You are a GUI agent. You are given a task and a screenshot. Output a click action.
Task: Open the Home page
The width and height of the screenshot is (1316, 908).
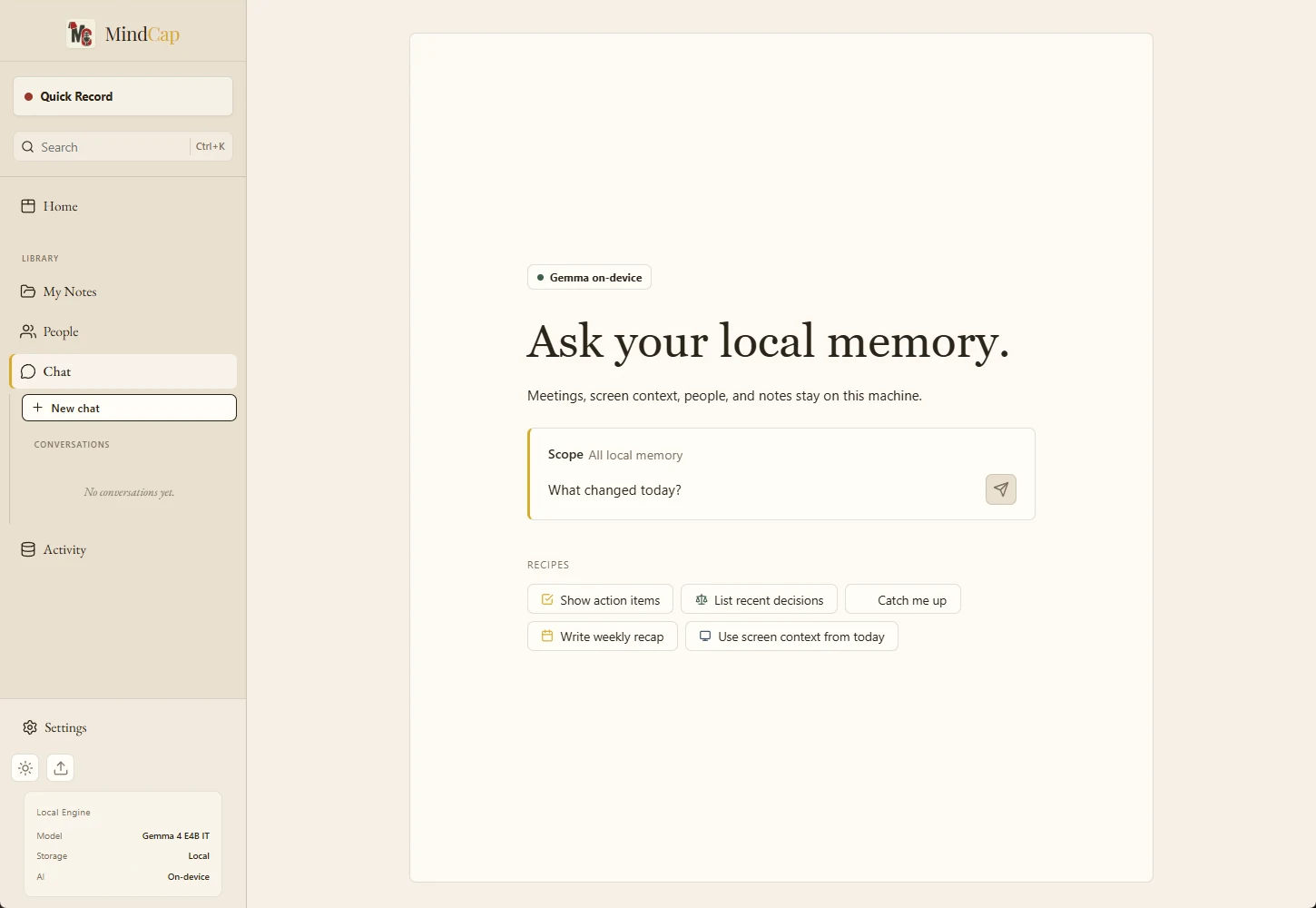pyautogui.click(x=123, y=206)
